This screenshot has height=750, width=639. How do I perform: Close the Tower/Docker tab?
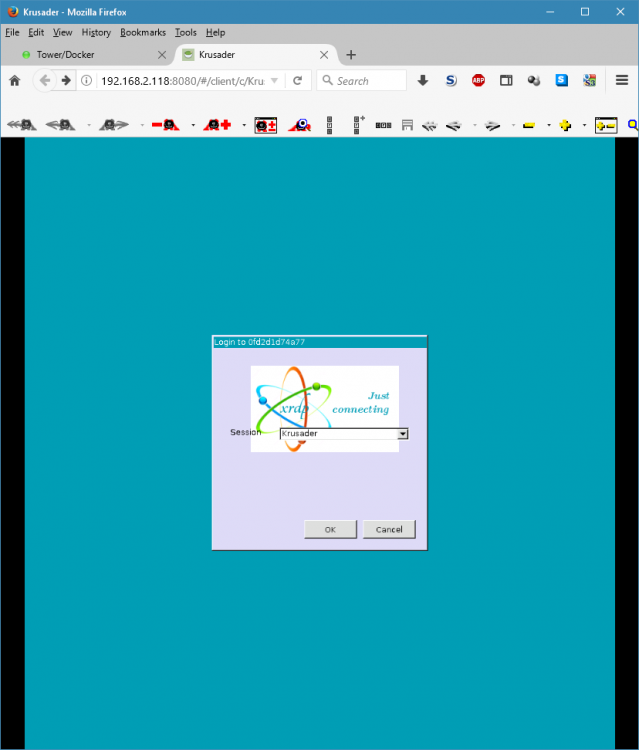point(162,55)
